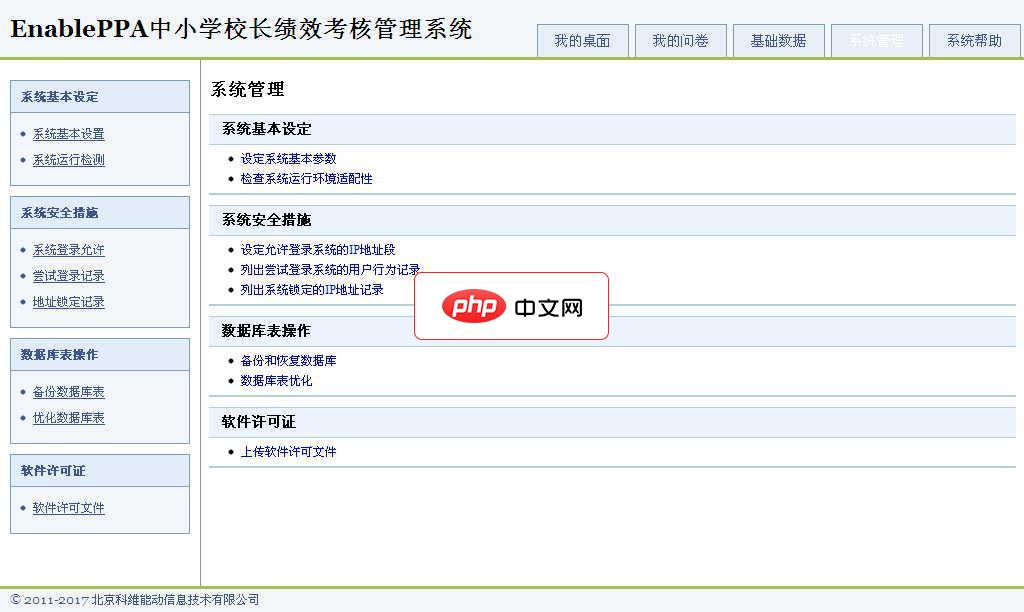Switch to 我的问卷 navigation tab

[x=680, y=40]
